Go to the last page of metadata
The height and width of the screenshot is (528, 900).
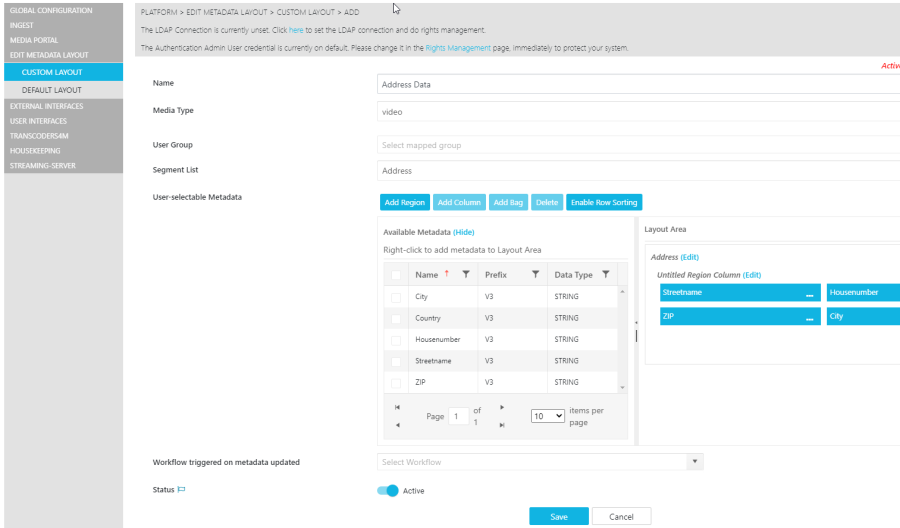pos(502,425)
